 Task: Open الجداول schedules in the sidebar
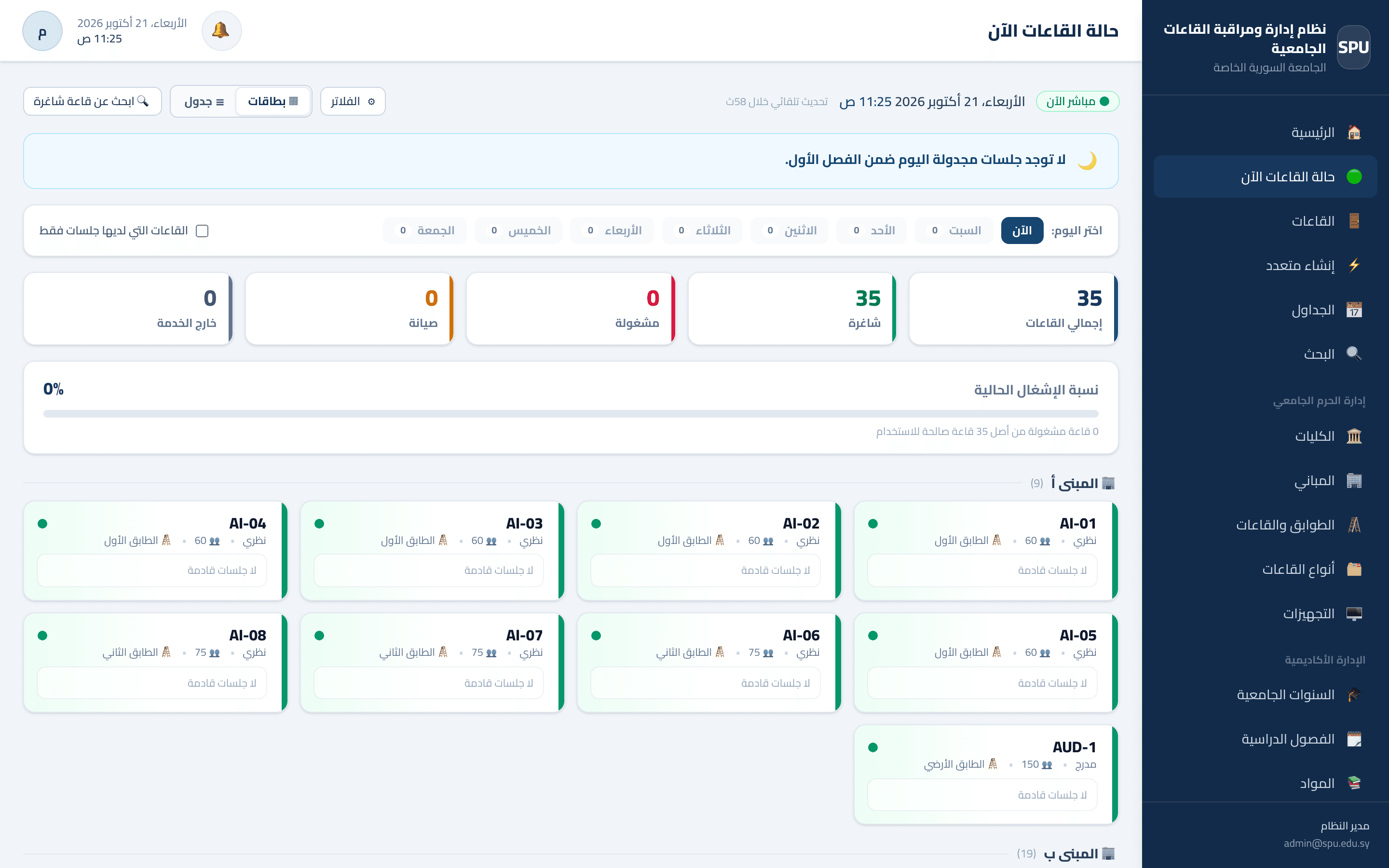click(1265, 310)
